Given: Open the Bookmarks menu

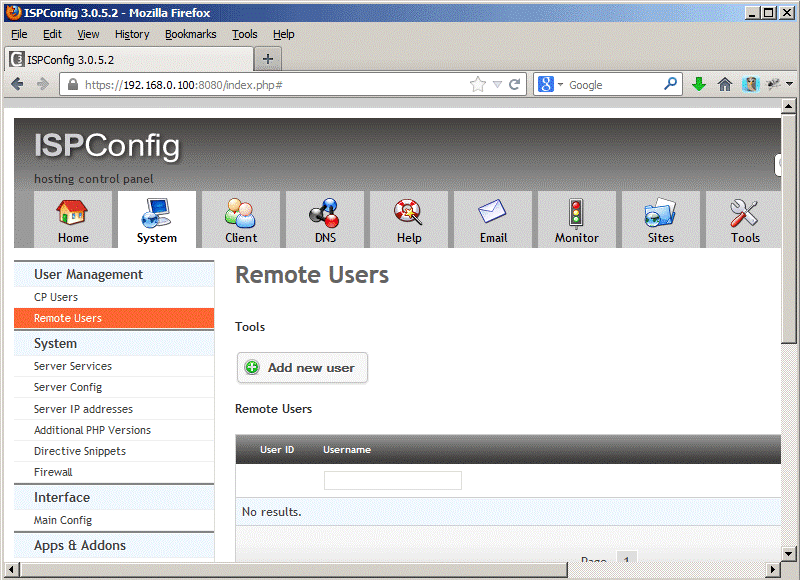Looking at the screenshot, I should point(190,34).
